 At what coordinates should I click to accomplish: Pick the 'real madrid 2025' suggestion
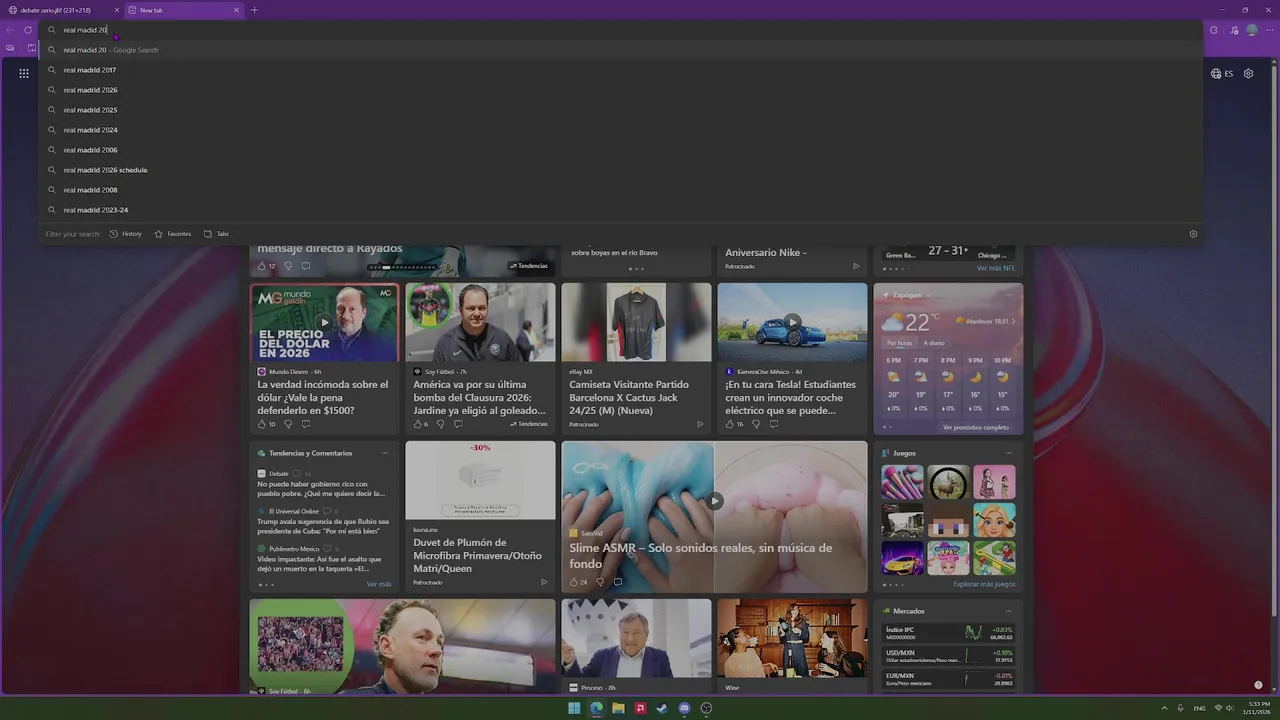620,110
